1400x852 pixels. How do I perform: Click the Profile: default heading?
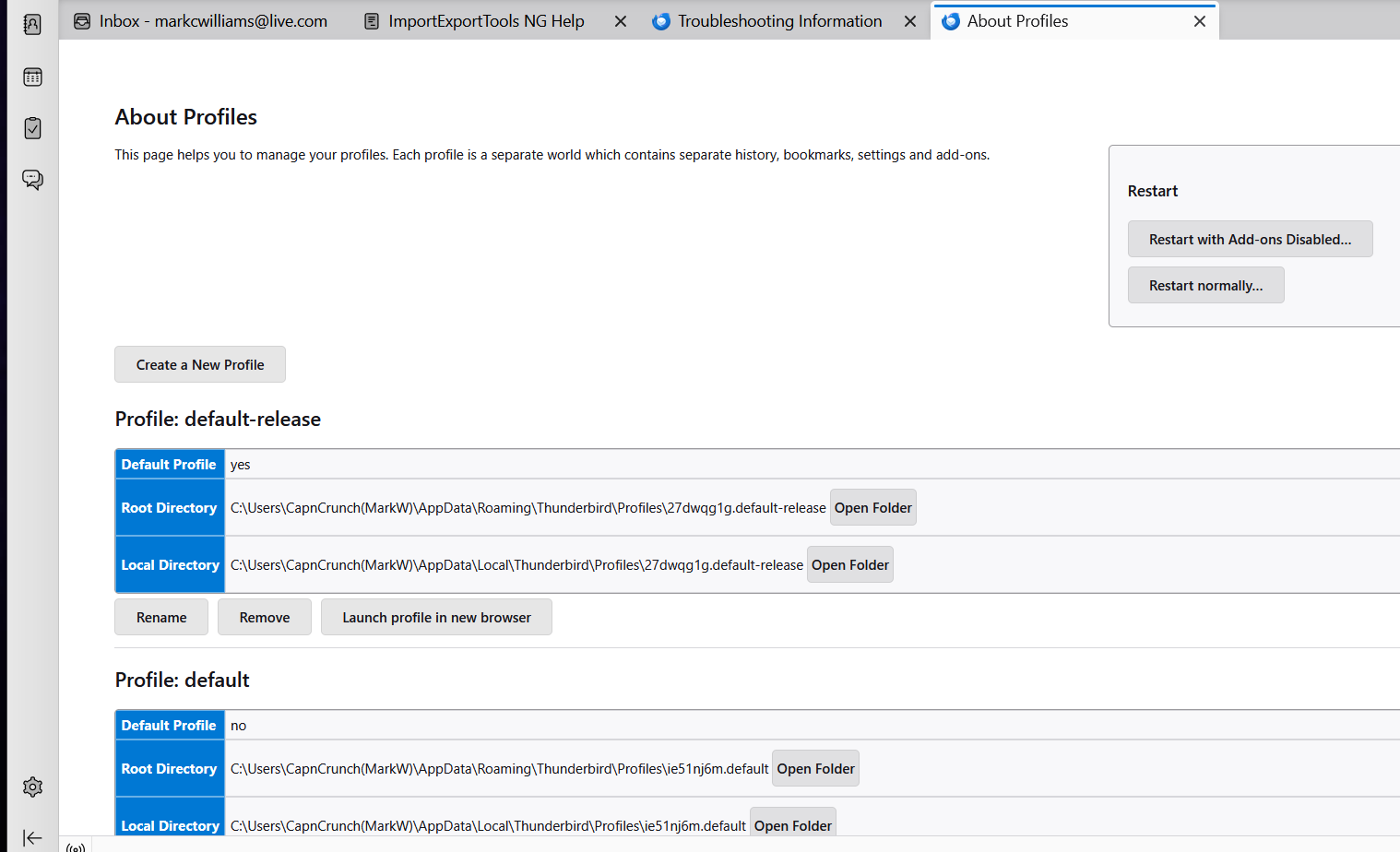(x=183, y=680)
